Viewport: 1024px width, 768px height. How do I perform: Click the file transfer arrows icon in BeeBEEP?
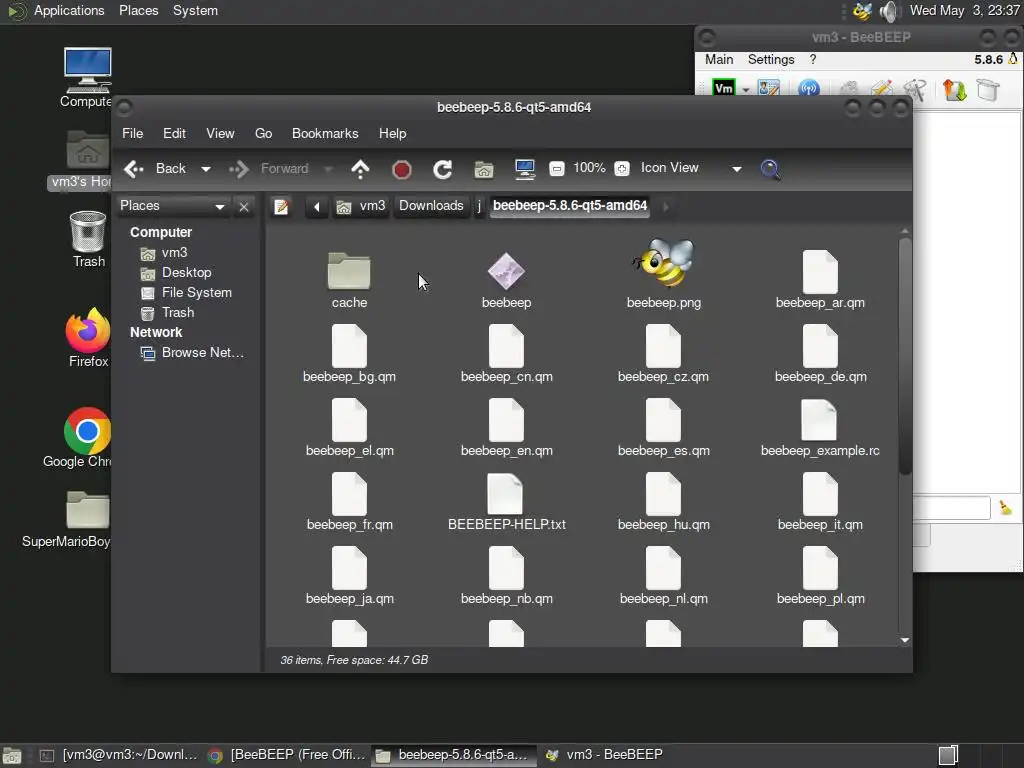pyautogui.click(x=954, y=89)
